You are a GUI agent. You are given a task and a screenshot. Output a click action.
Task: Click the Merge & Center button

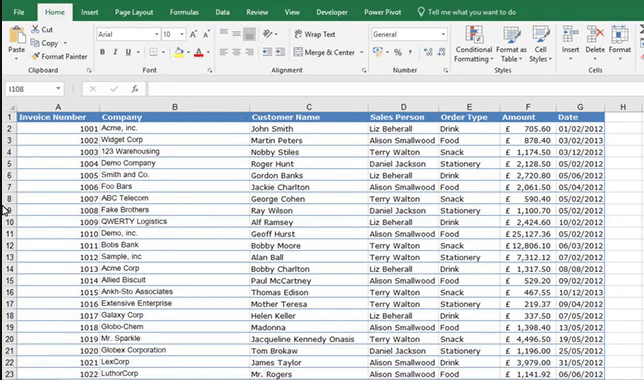(324, 52)
